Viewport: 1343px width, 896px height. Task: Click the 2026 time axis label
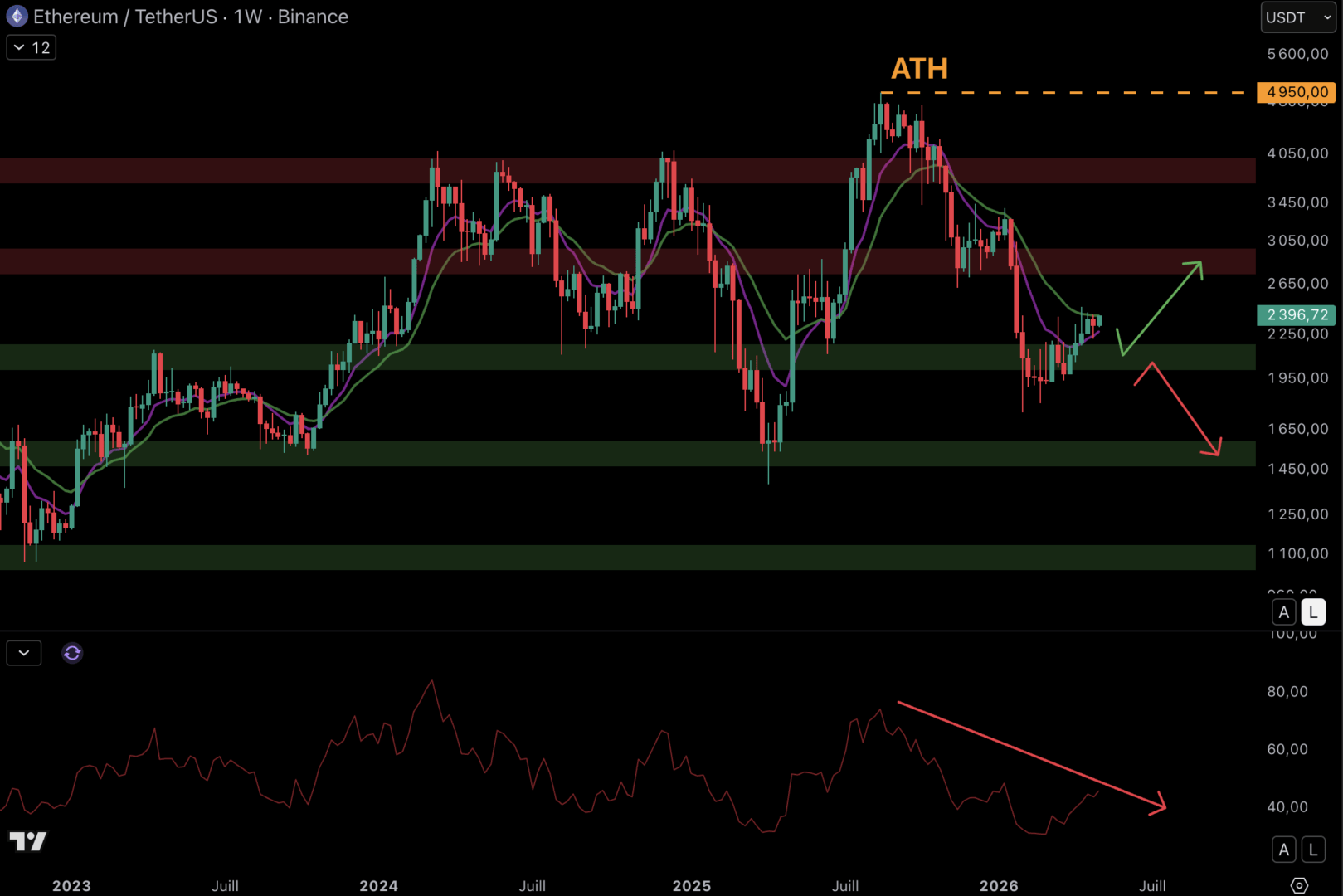[x=999, y=885]
